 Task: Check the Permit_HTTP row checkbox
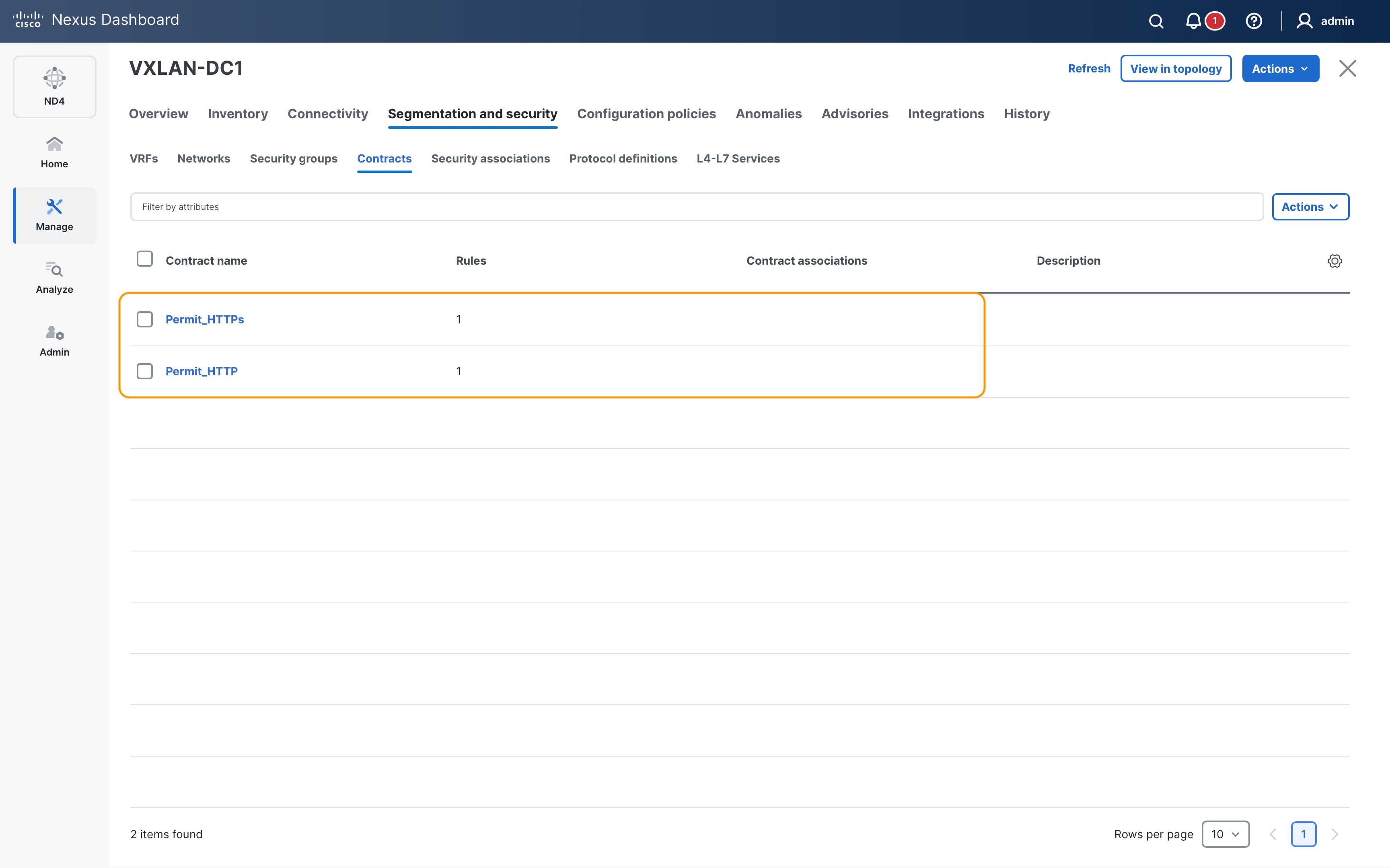pyautogui.click(x=145, y=371)
